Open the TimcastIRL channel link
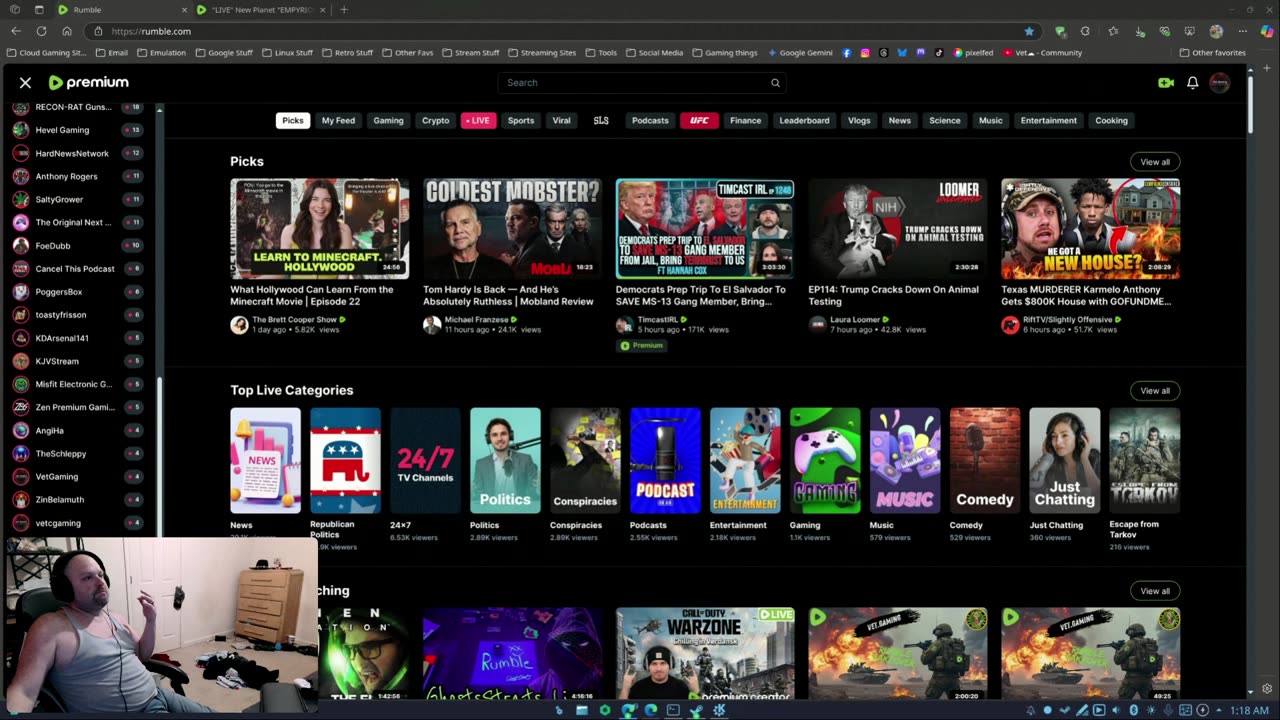This screenshot has height=720, width=1280. pyautogui.click(x=658, y=319)
